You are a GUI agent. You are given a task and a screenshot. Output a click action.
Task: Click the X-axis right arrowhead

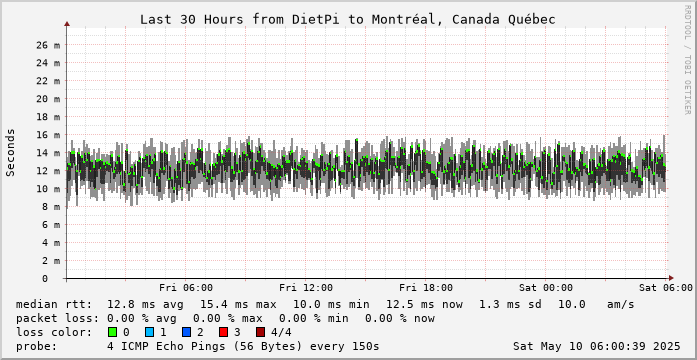tap(671, 278)
